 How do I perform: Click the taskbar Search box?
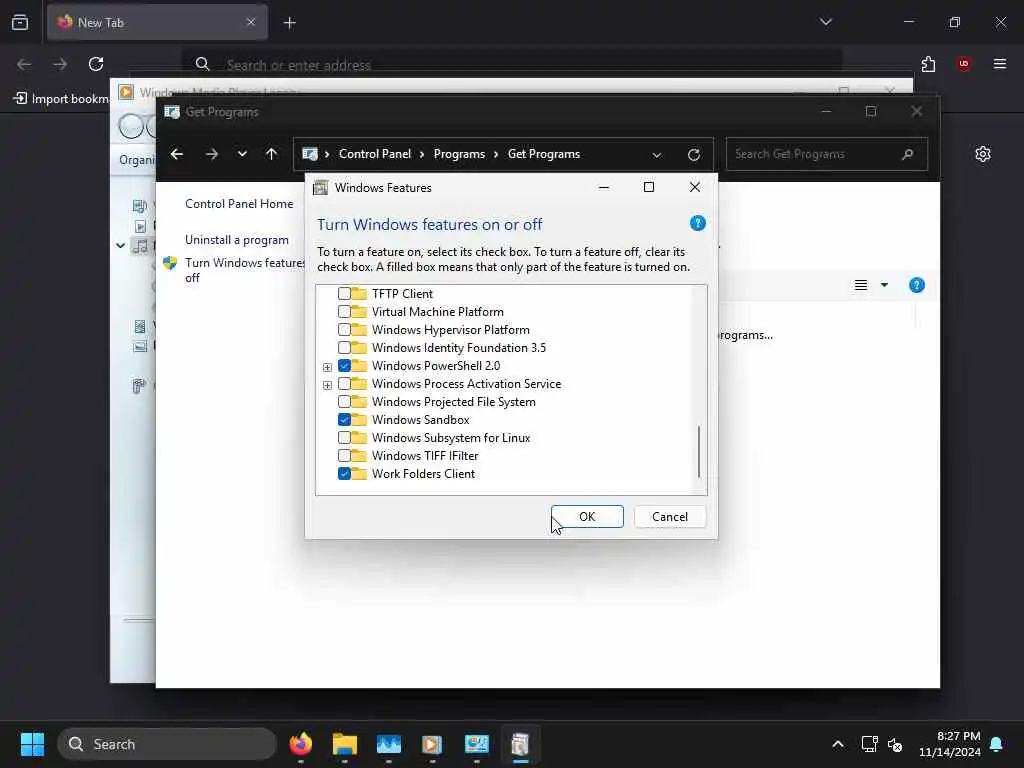click(167, 744)
